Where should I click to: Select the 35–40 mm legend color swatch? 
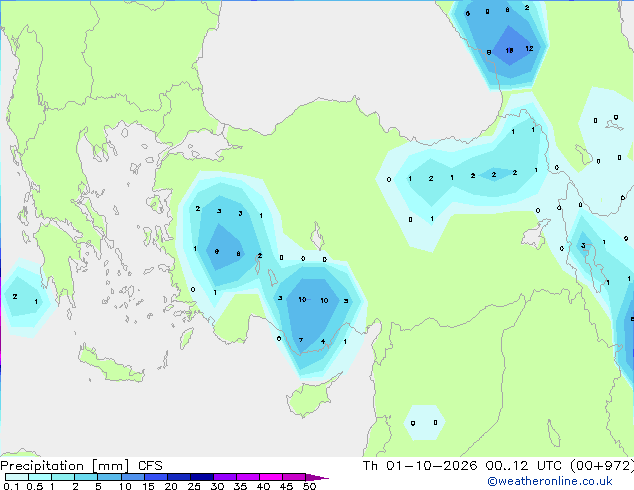click(x=247, y=477)
